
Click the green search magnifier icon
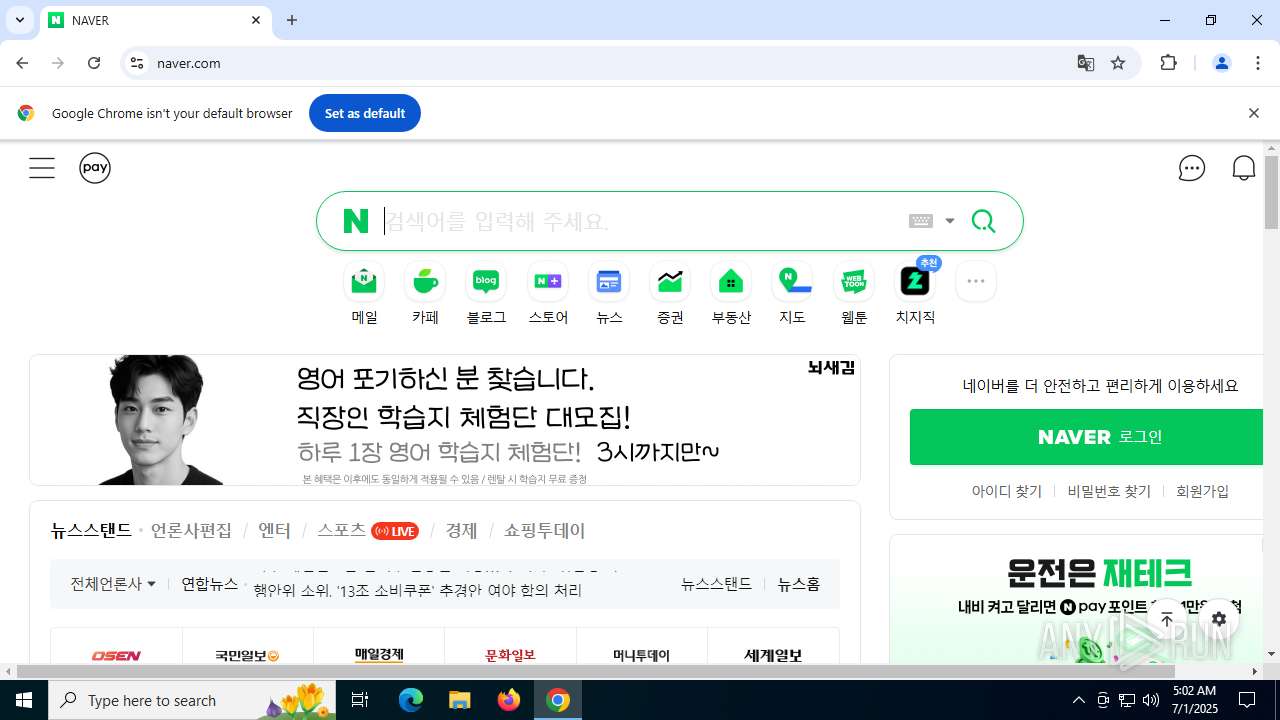click(983, 221)
